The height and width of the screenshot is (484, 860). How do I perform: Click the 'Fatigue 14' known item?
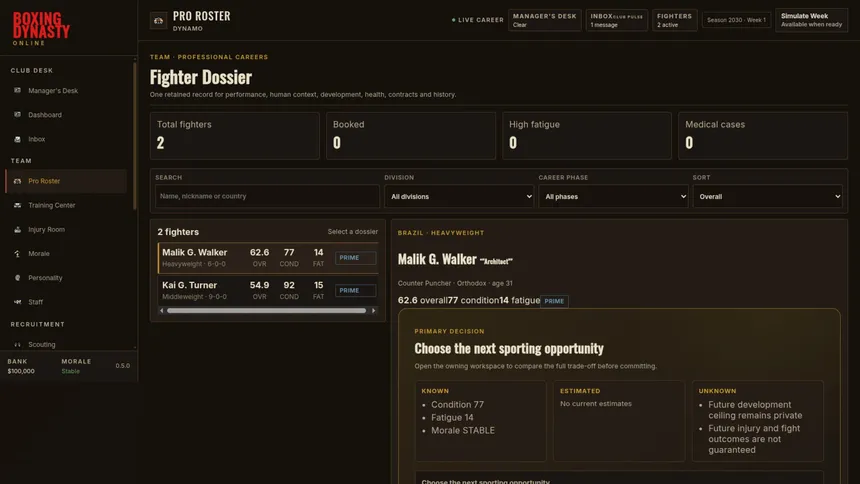(452, 418)
